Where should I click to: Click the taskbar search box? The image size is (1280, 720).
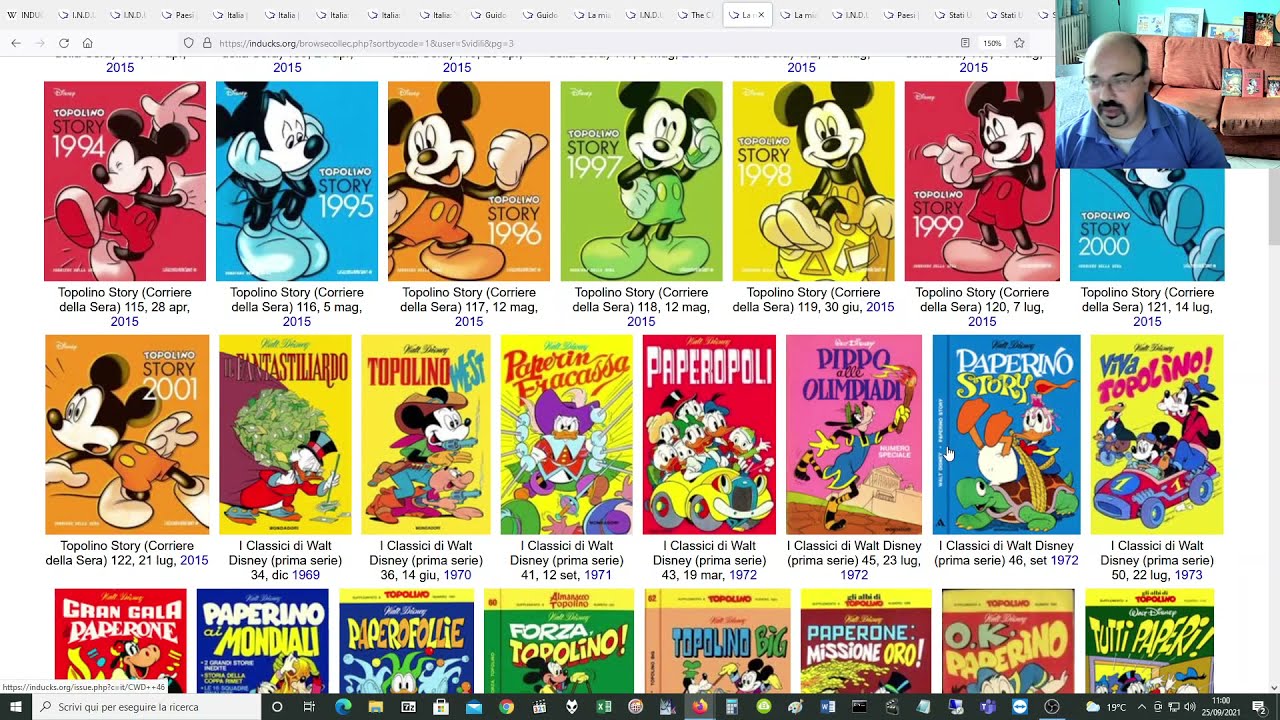146,707
